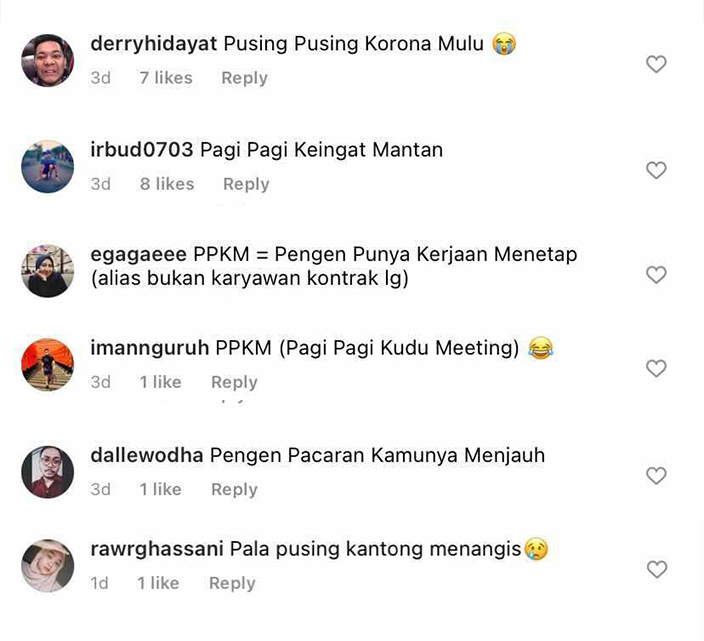Tap the heart beside rawrghassani's comment

[656, 570]
